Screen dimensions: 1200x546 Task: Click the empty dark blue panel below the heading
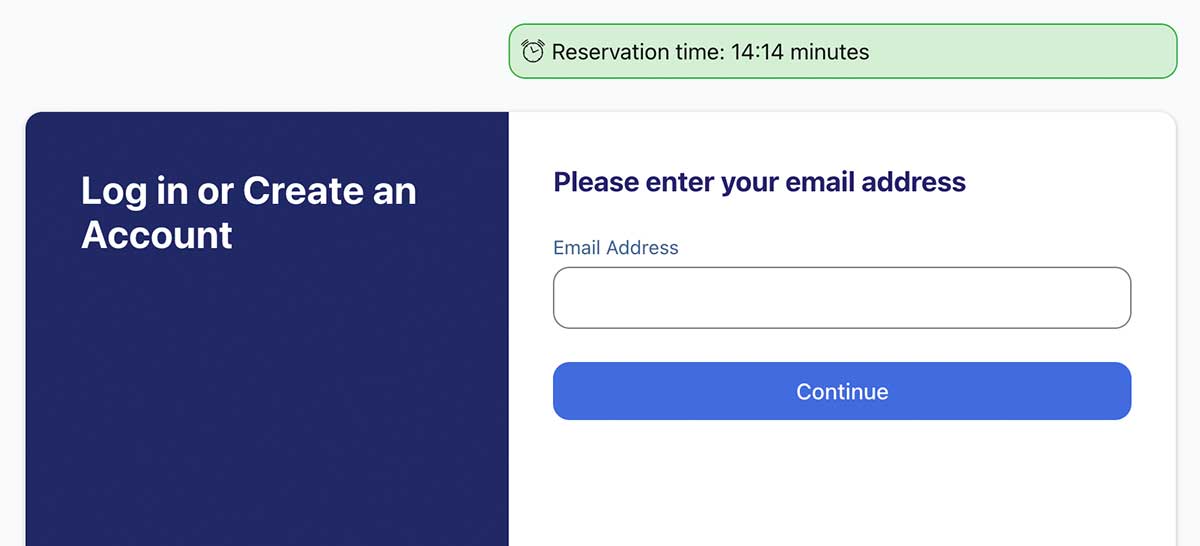[266, 400]
